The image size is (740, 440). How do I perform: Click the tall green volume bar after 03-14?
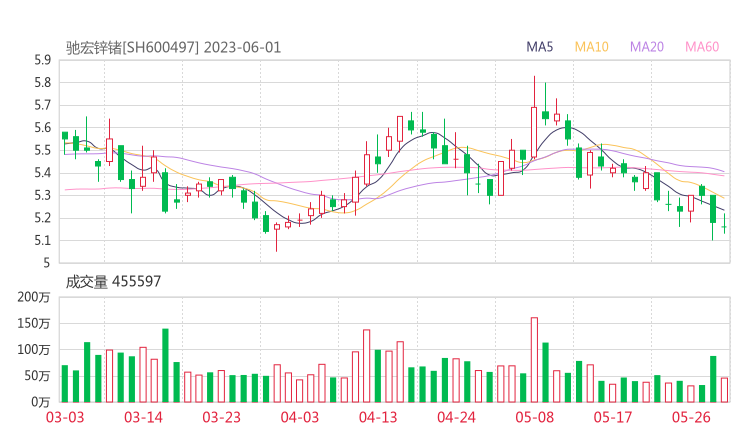165,365
